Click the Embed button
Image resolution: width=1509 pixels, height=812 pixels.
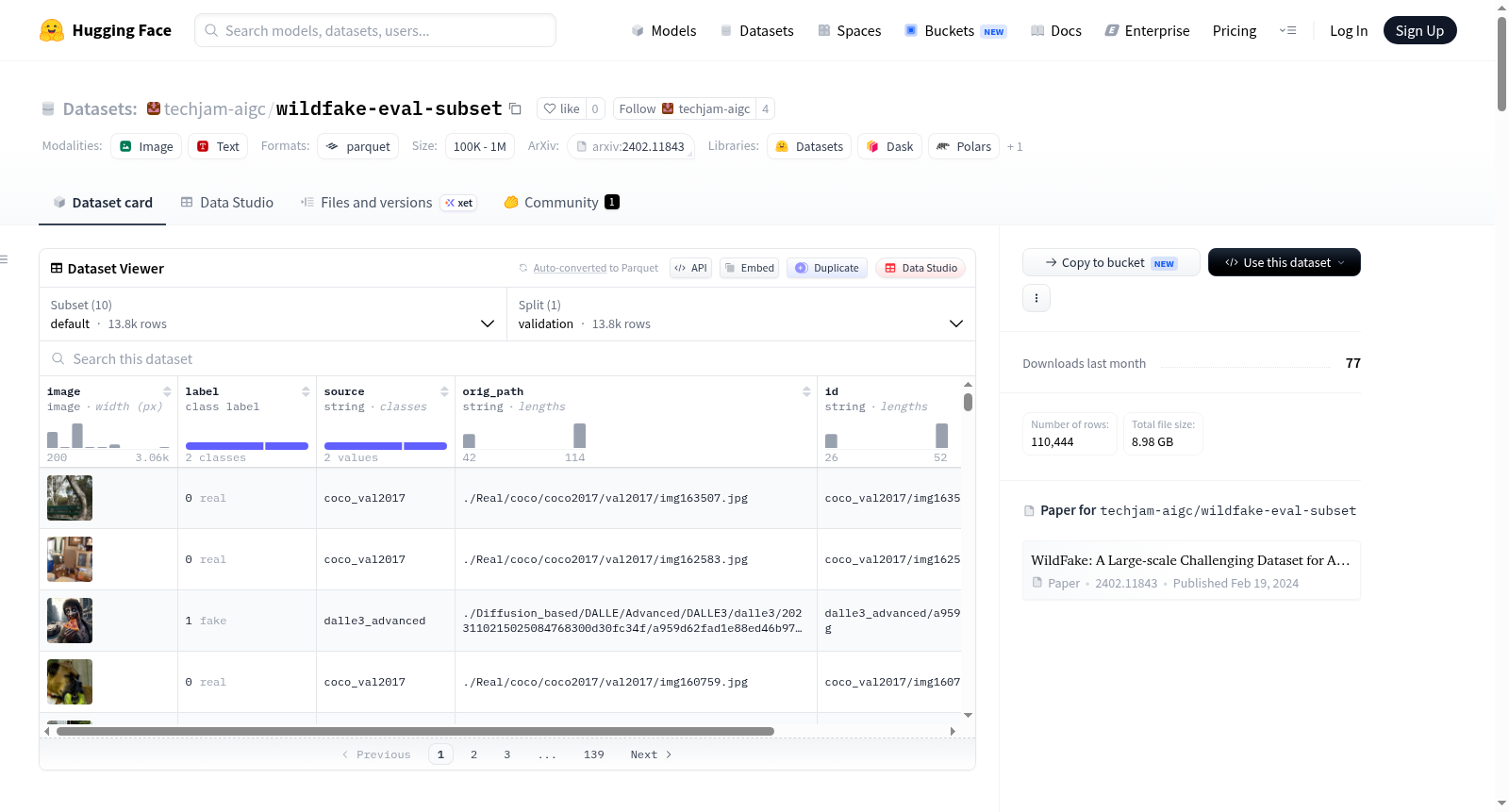749,268
